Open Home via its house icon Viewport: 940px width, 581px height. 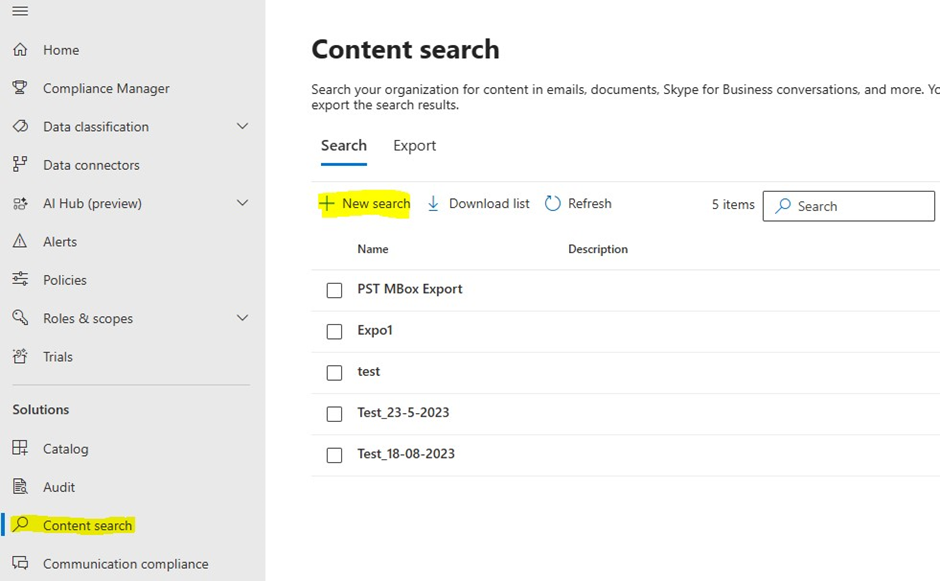coord(20,50)
